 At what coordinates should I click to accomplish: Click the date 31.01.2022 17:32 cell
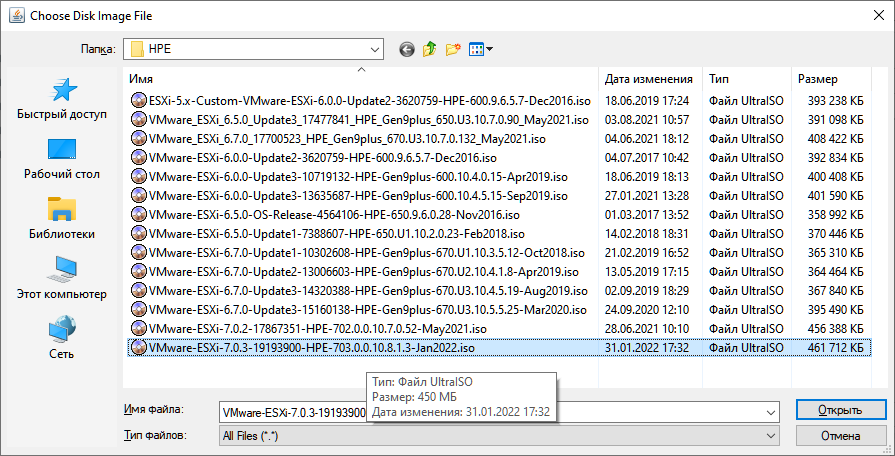tap(647, 347)
